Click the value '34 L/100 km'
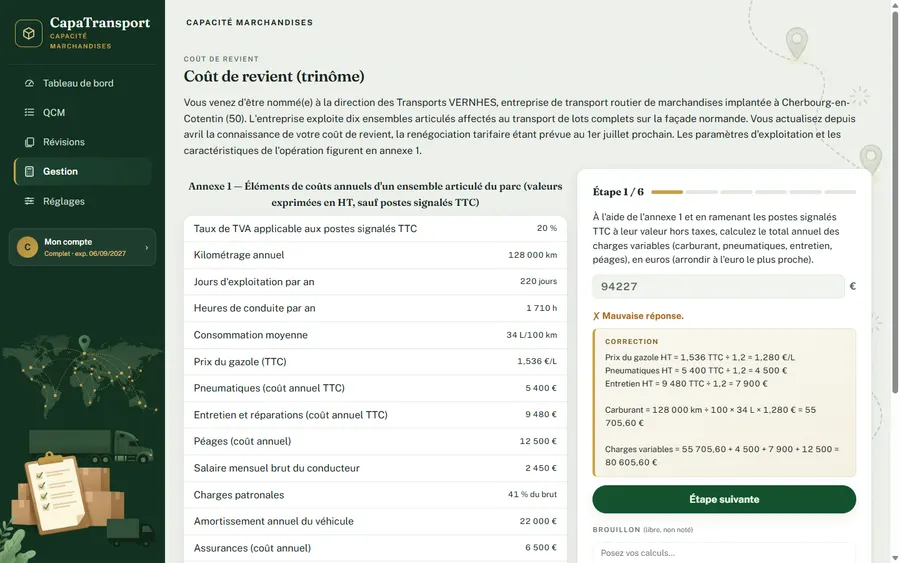This screenshot has height=563, width=900. (x=532, y=335)
